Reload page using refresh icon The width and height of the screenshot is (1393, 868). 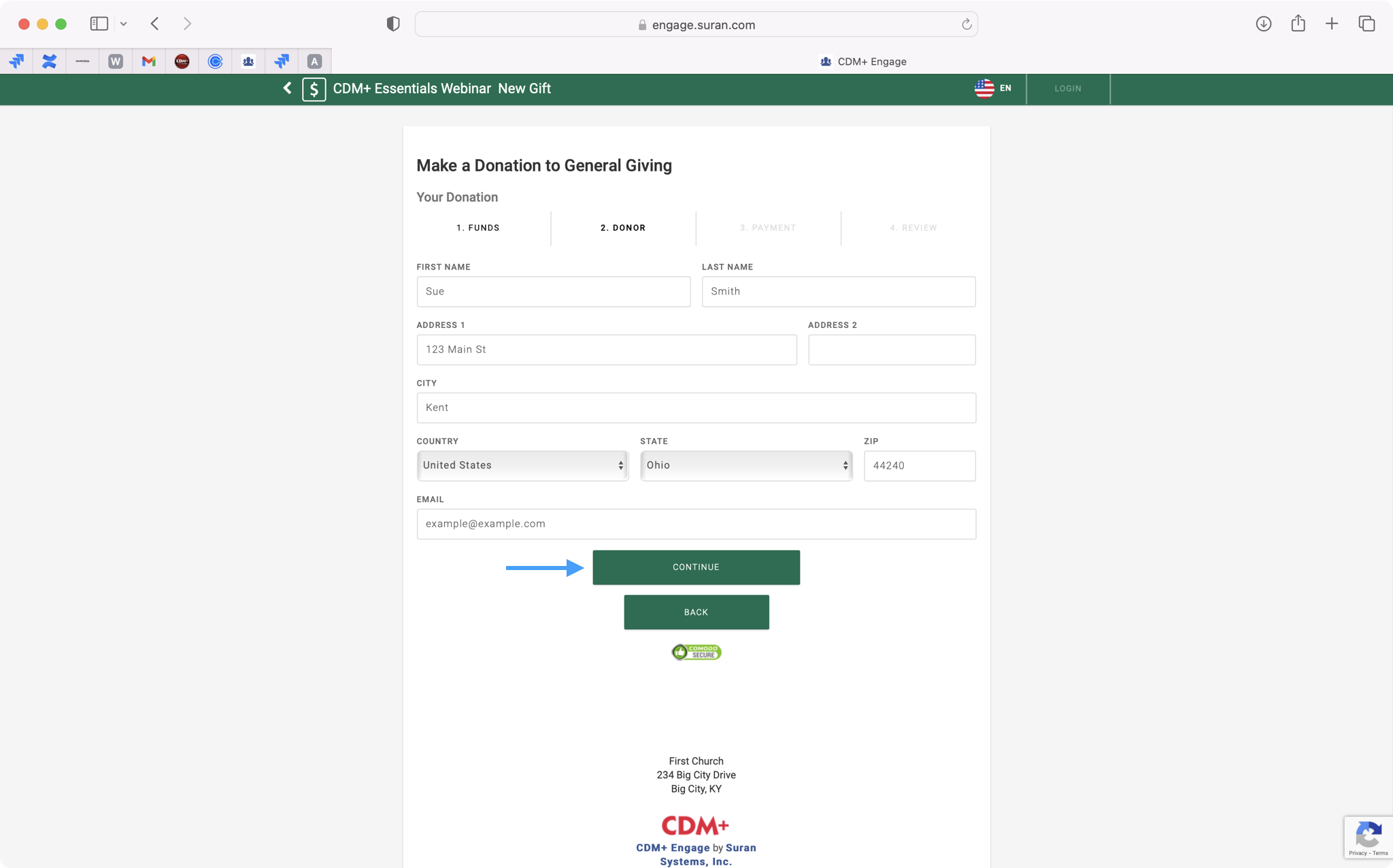[x=966, y=24]
